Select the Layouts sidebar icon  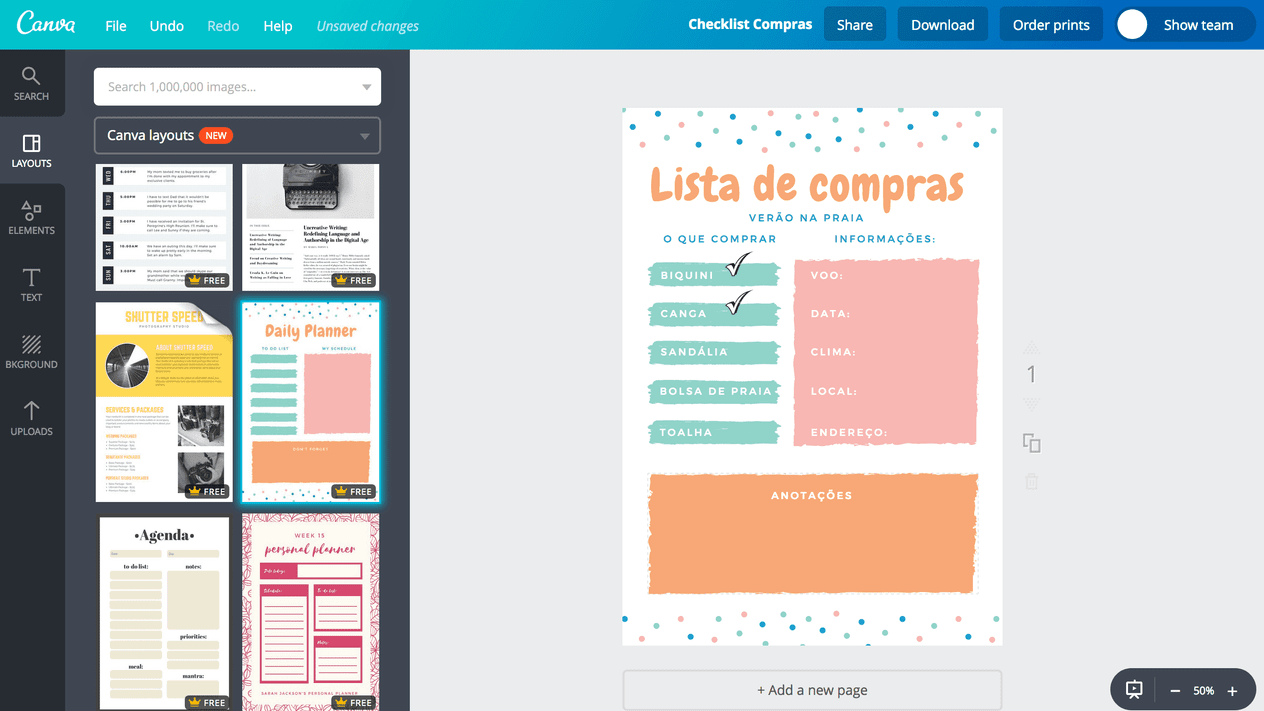(x=31, y=150)
